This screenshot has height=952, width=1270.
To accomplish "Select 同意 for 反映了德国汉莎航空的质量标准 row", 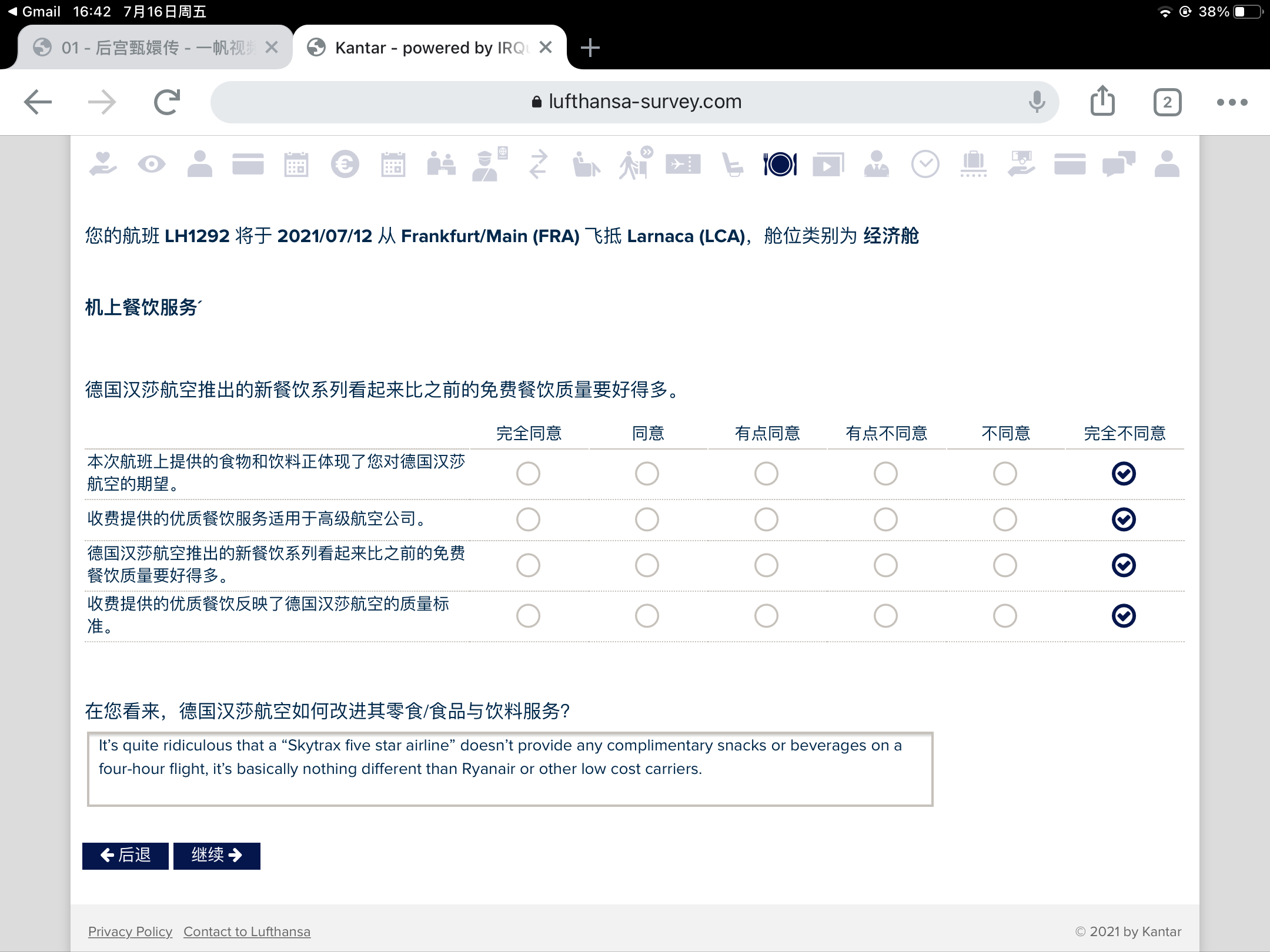I will click(647, 616).
